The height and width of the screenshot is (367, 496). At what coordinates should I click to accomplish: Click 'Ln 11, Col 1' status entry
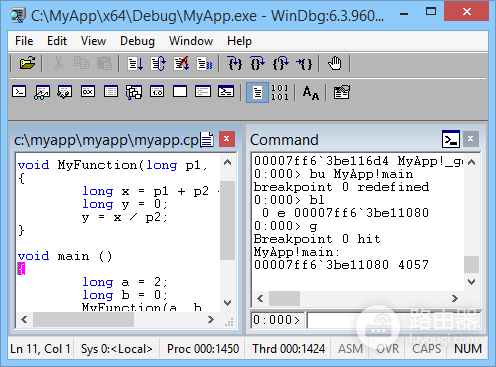pos(40,349)
